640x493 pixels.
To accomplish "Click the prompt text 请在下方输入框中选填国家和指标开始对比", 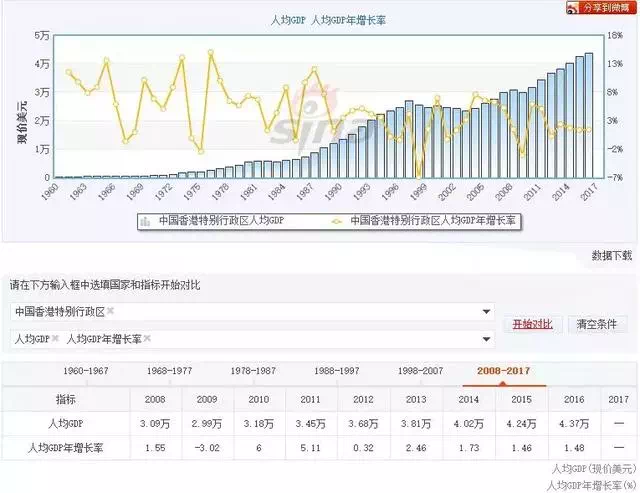I will tap(105, 285).
